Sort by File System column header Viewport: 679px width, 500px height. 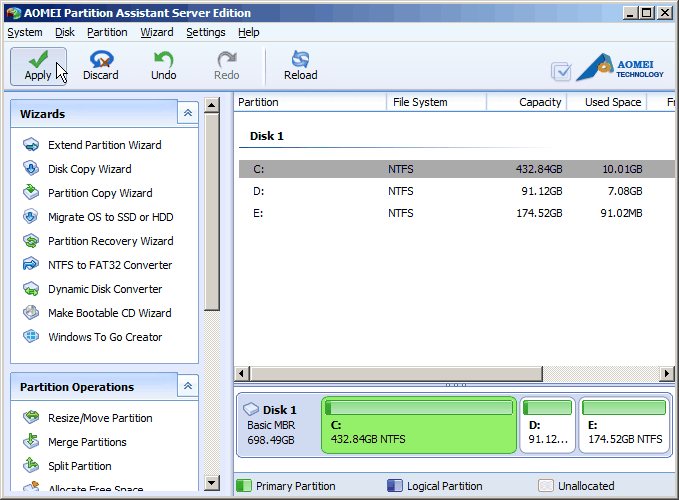point(436,102)
